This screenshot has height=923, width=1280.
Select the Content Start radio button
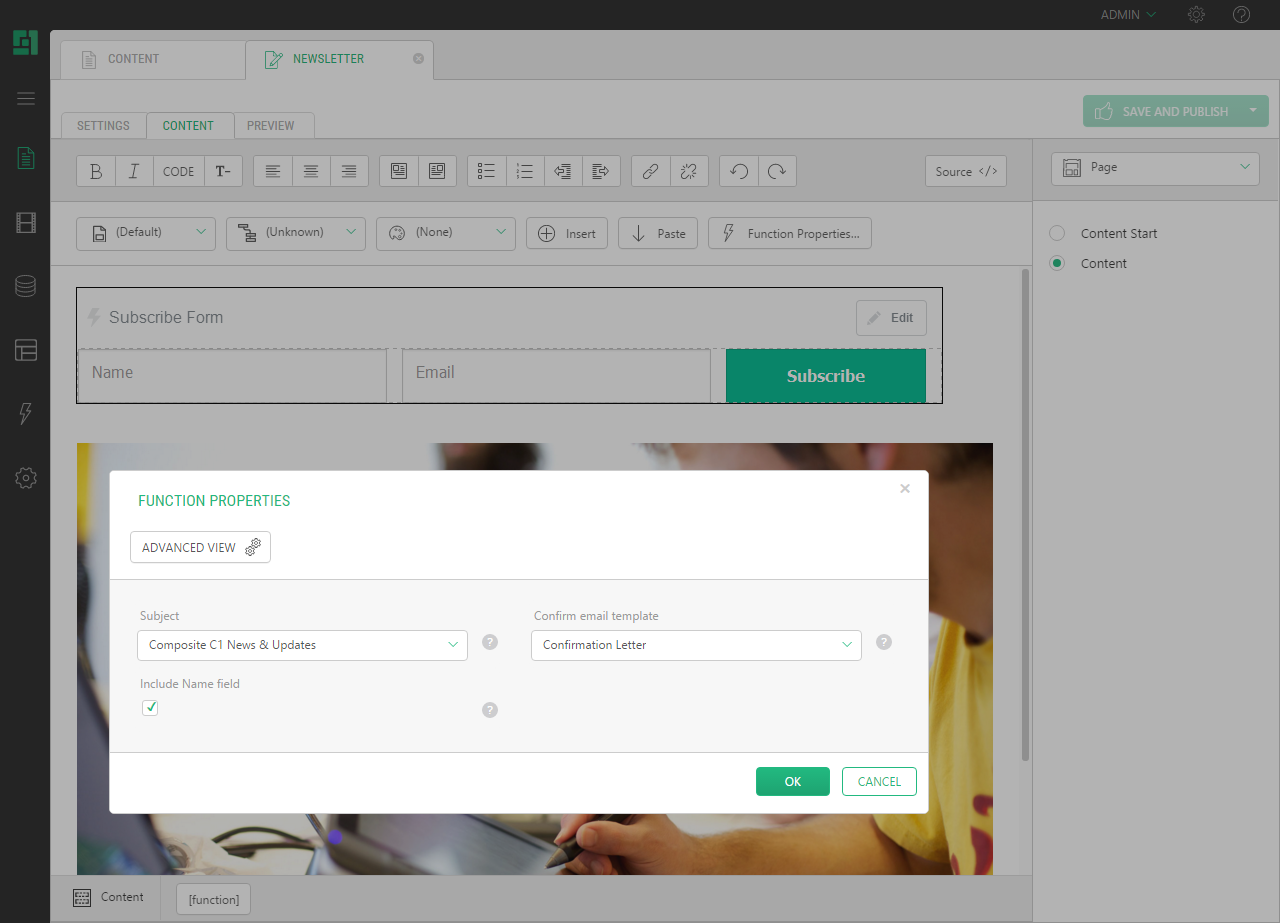tap(1057, 233)
